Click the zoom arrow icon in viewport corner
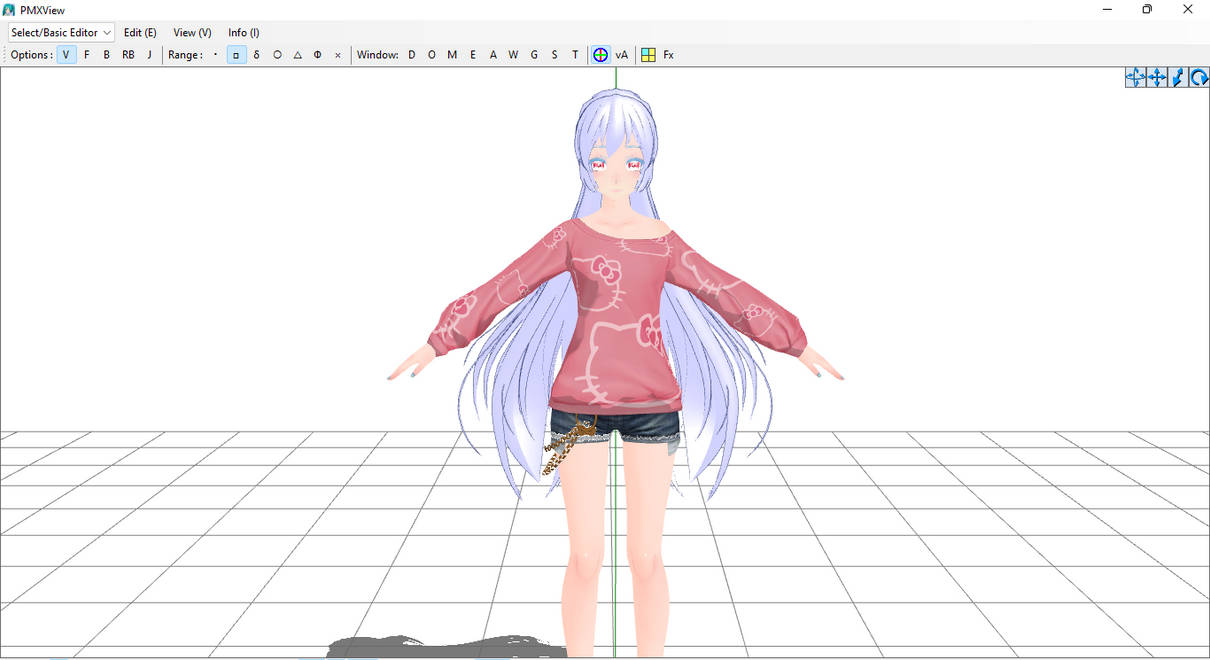Image resolution: width=1210 pixels, height=660 pixels. click(1178, 77)
